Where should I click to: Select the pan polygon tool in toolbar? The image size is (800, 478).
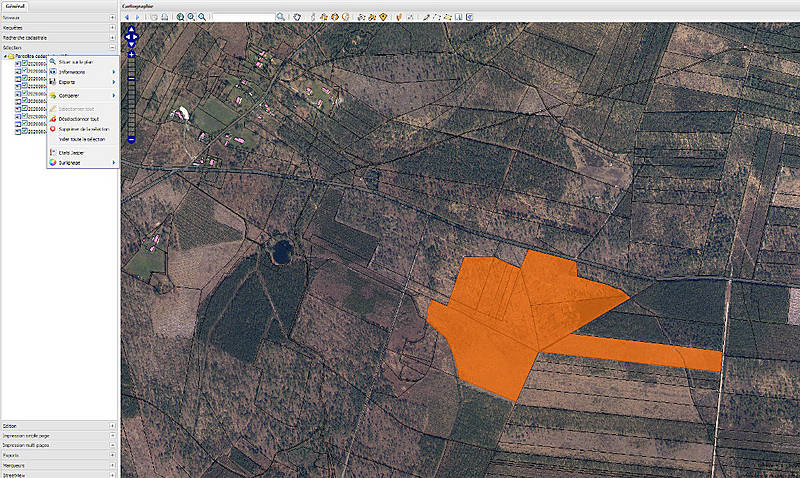(297, 17)
